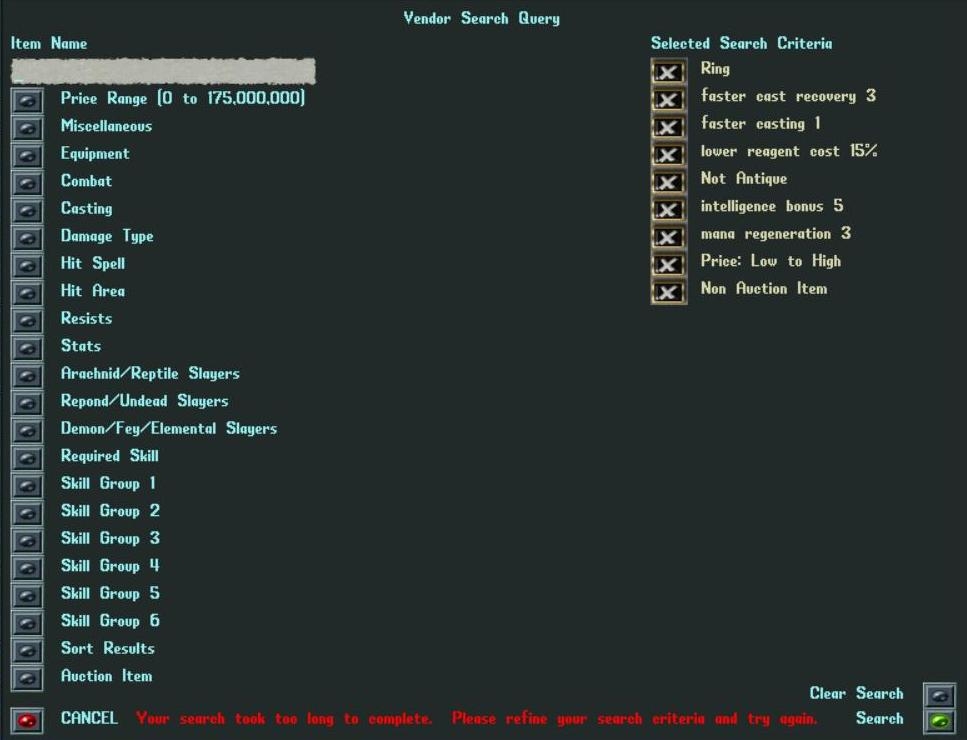Select the Sort Results category label
The image size is (967, 740).
tap(107, 648)
